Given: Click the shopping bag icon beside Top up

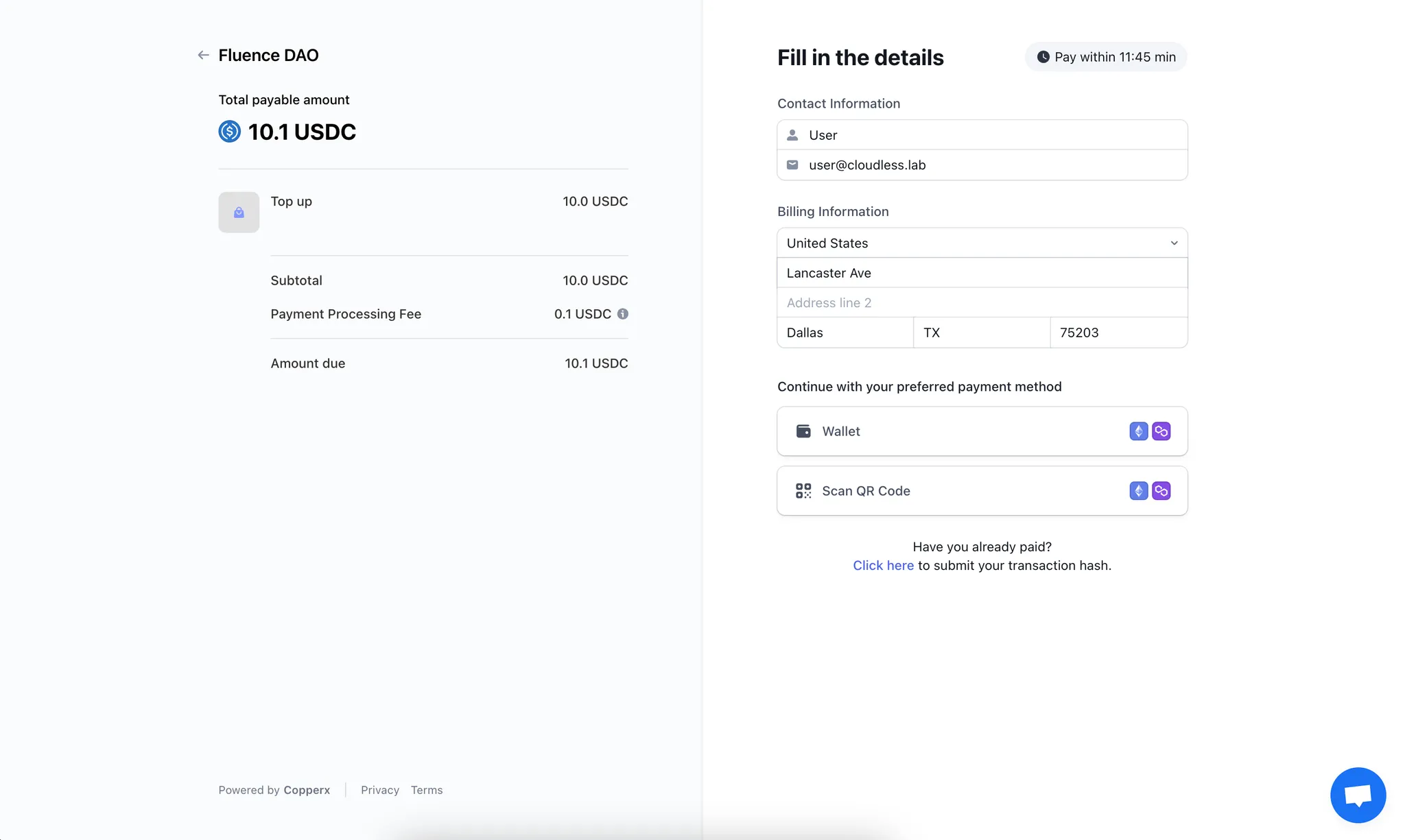Looking at the screenshot, I should pyautogui.click(x=238, y=212).
